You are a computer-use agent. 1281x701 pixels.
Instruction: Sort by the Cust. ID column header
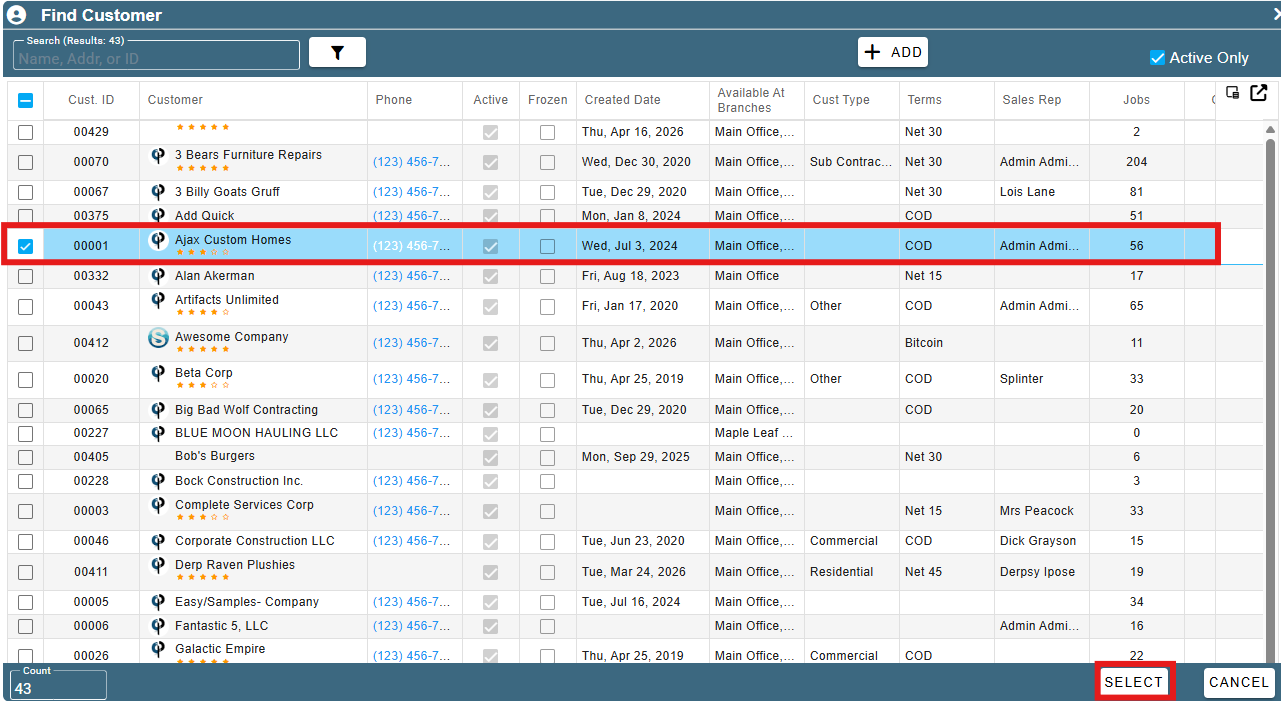click(x=91, y=100)
